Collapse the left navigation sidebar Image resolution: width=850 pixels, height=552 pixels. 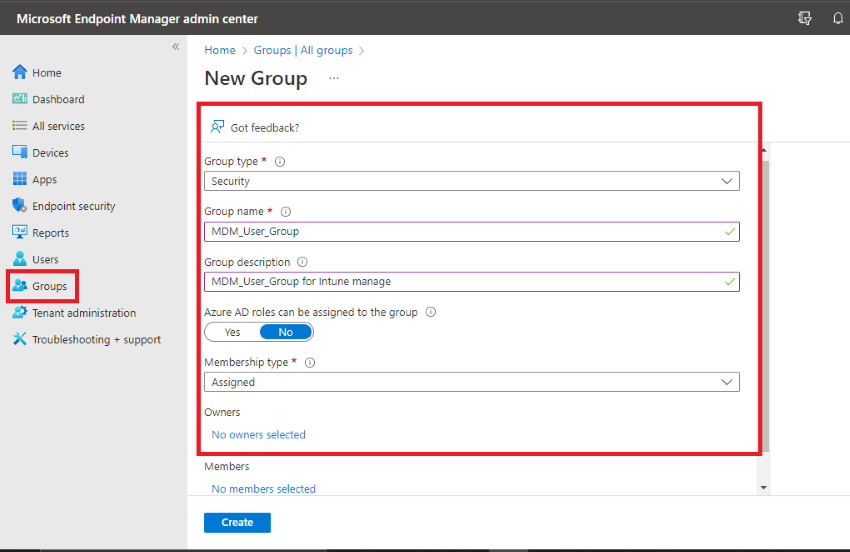tap(176, 47)
